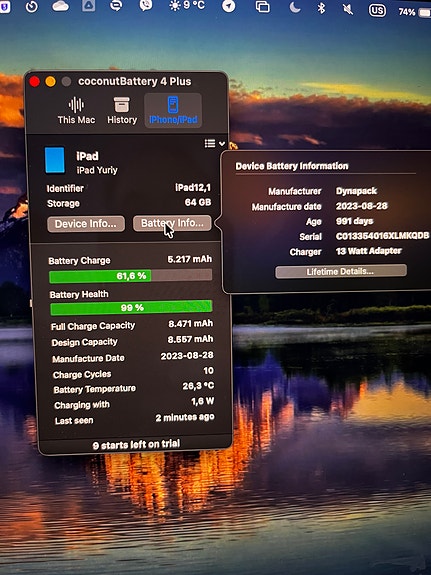The height and width of the screenshot is (575, 431).
Task: Open Bluetooth menu bar icon
Action: coord(321,8)
